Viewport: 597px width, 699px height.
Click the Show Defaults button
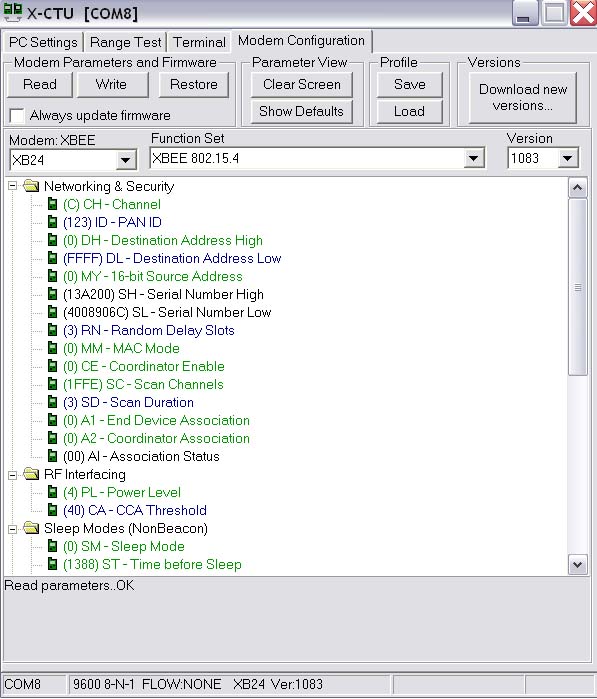coord(301,111)
